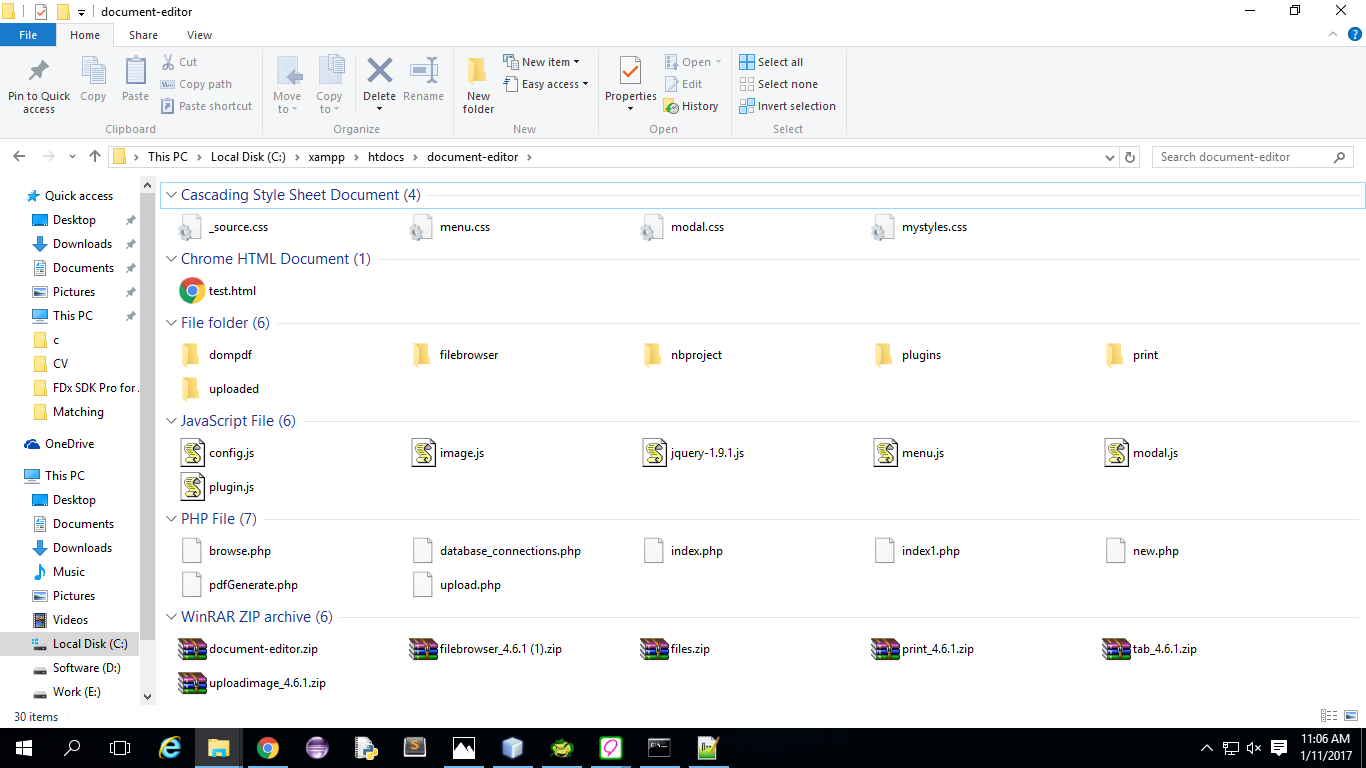
Task: Click the Delete ribbon button
Action: 379,85
